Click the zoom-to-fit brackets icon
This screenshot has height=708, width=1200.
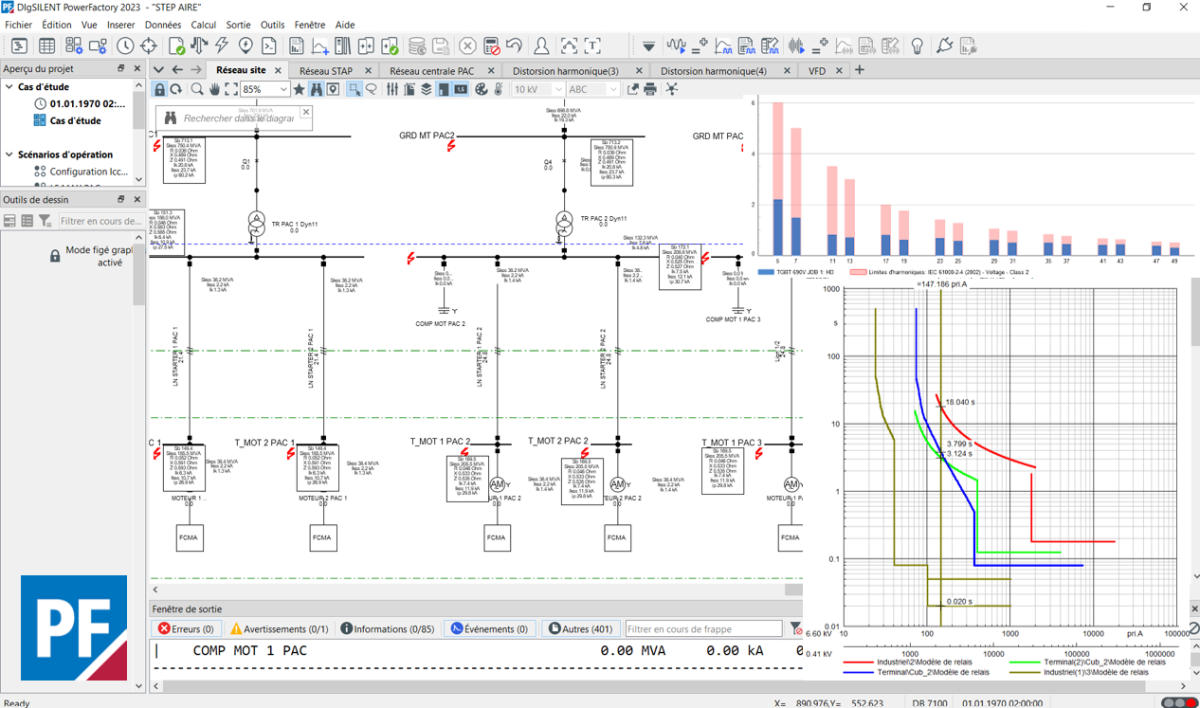click(231, 89)
